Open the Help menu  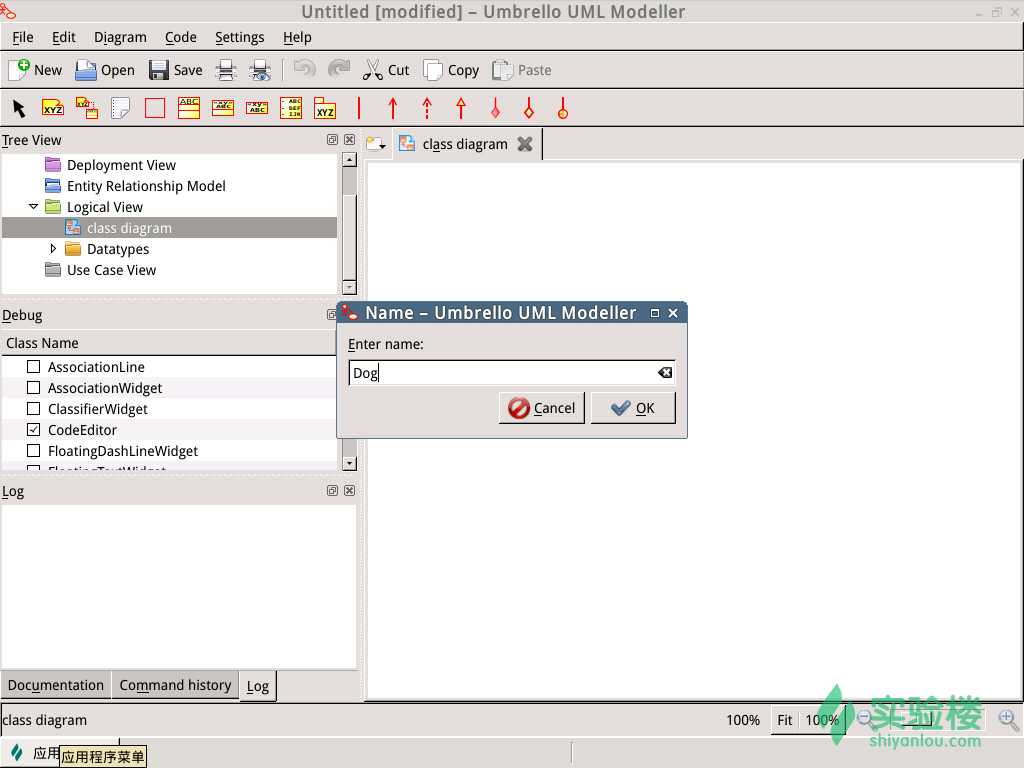click(297, 37)
